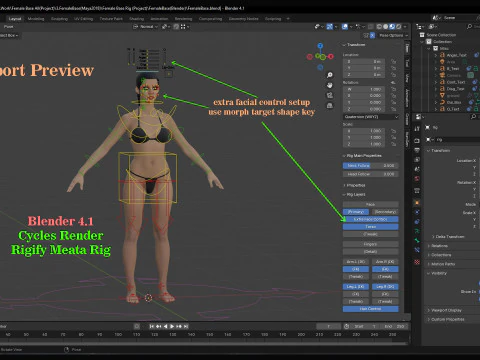
Task: Click the Leg.R (IK) rig layer button
Action: (385, 287)
